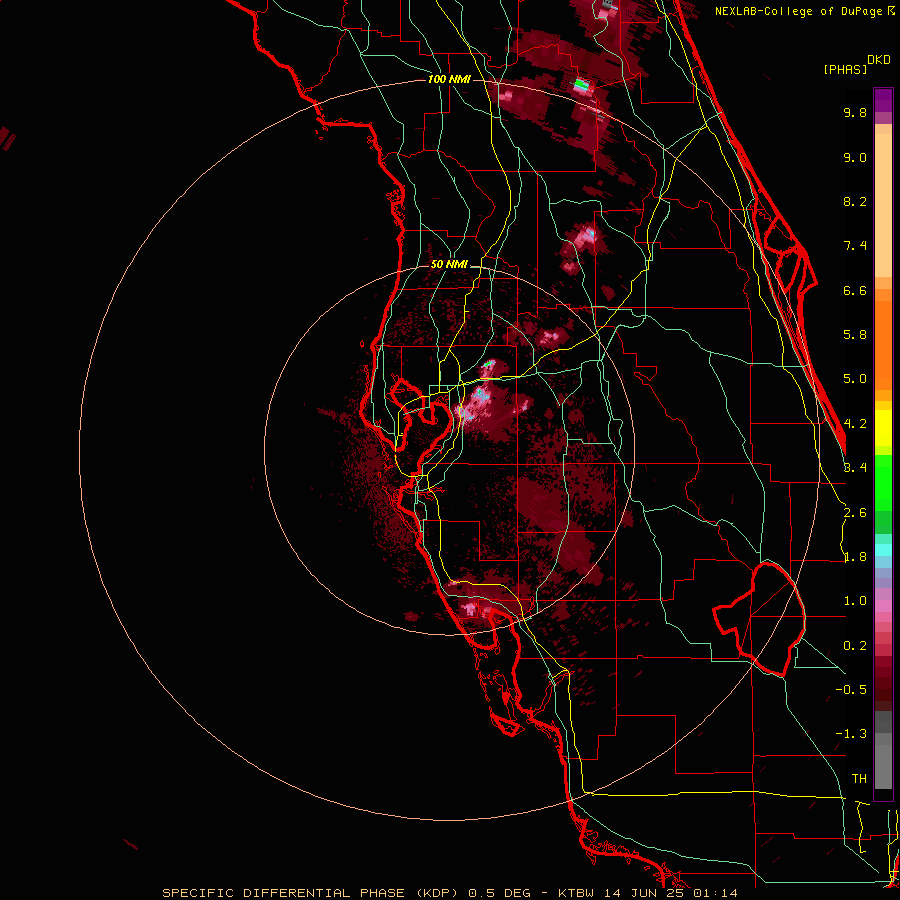900x900 pixels.
Task: Click the 1.0 color scale value
Action: (x=855, y=601)
